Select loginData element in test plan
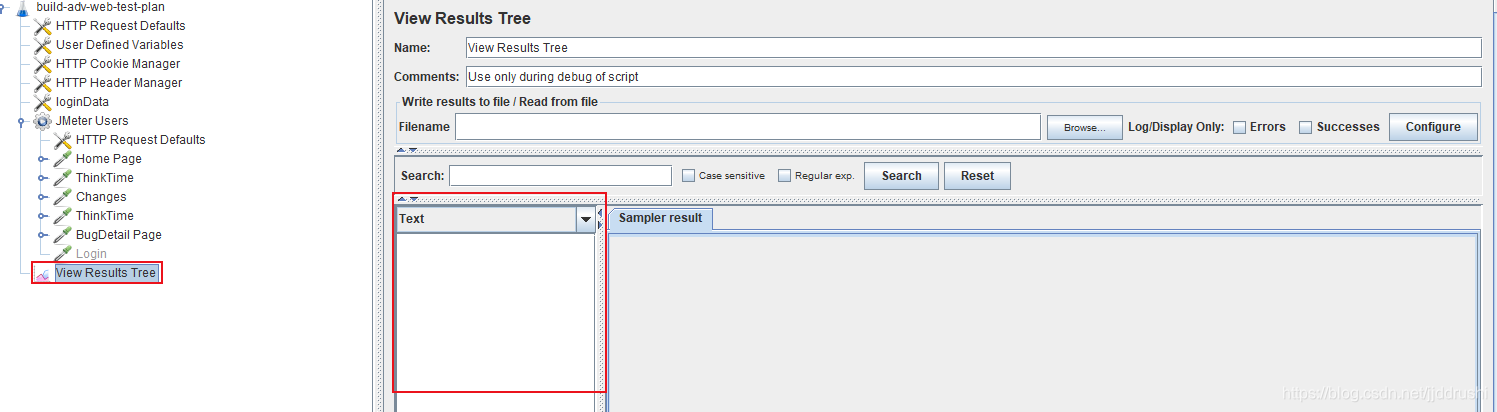 [82, 102]
